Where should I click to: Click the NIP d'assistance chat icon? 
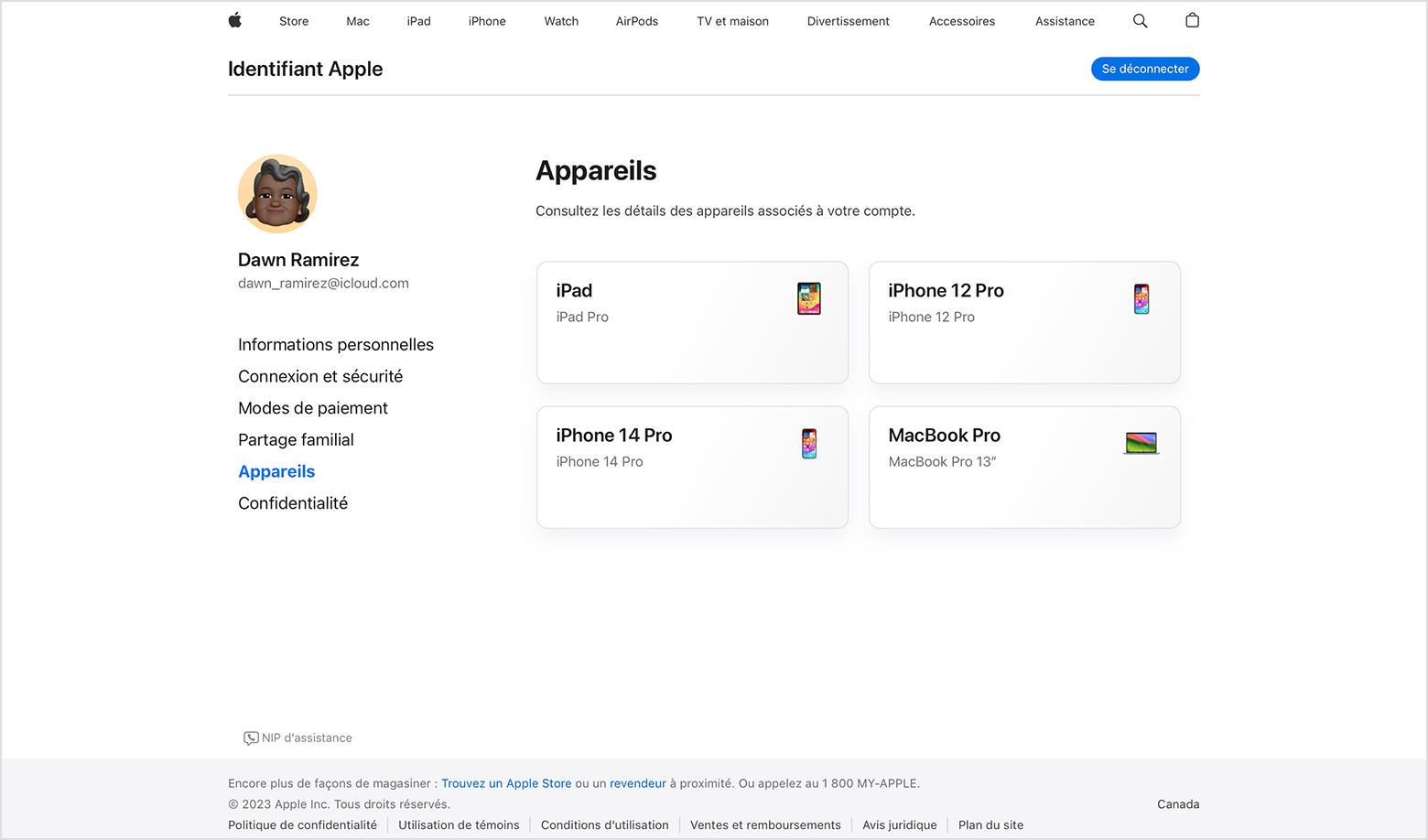pos(251,738)
